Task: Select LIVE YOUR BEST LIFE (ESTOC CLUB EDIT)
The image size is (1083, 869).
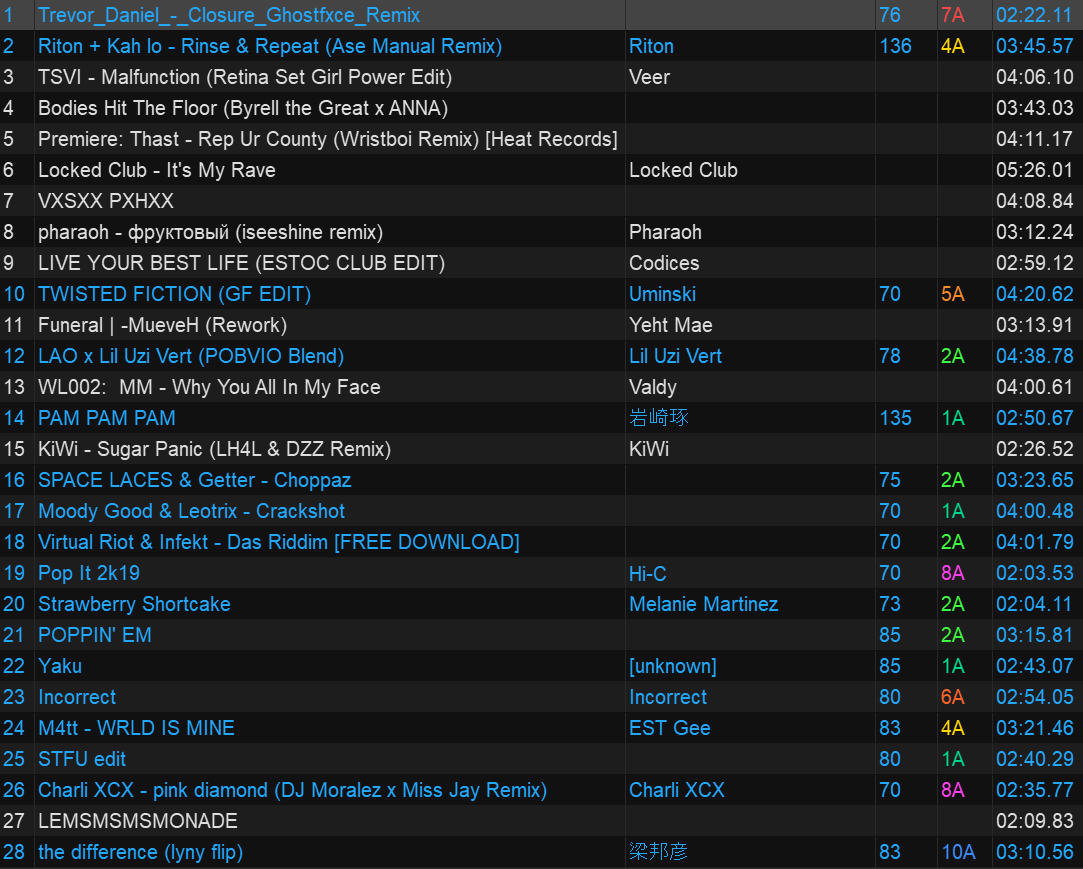Action: (241, 263)
